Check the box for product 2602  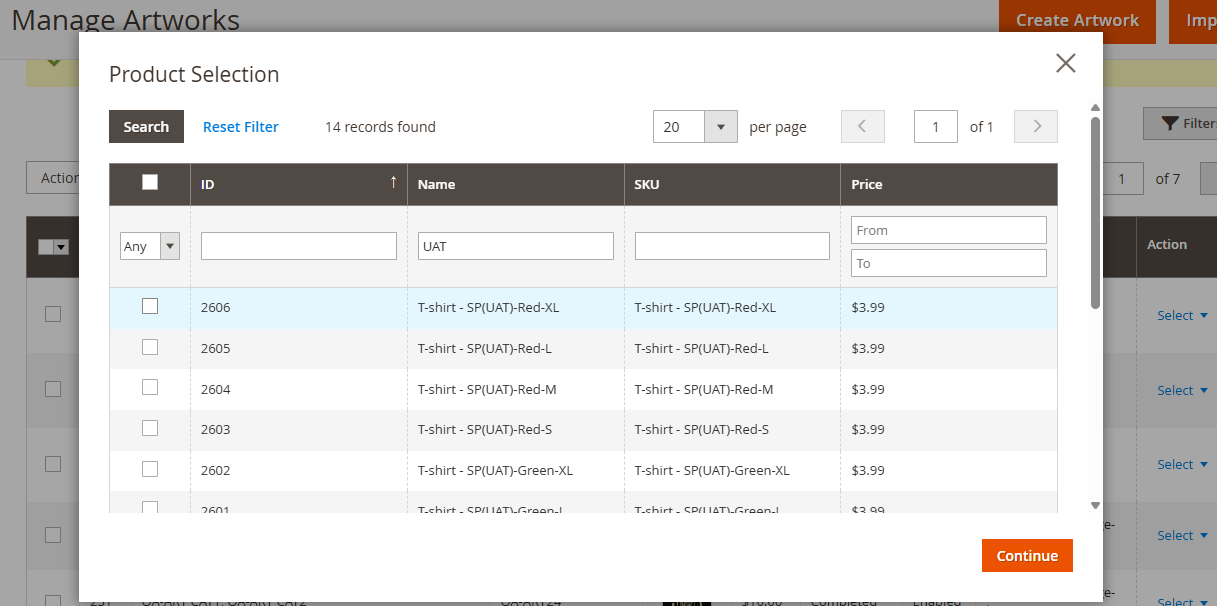click(150, 469)
